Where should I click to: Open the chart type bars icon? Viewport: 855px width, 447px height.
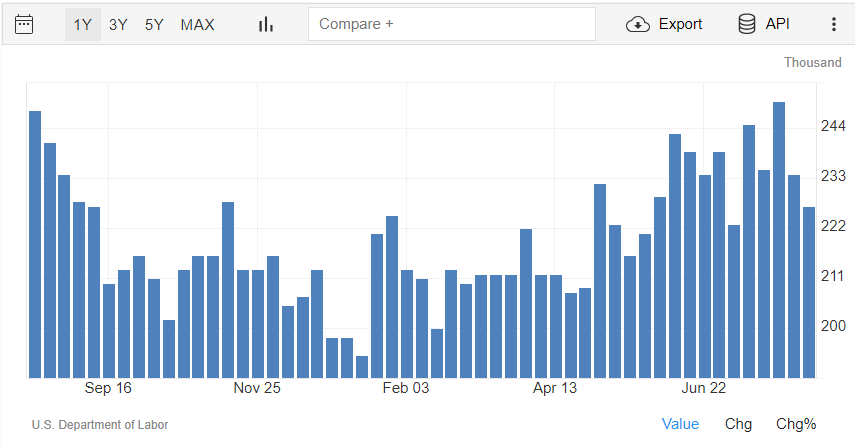[x=266, y=25]
